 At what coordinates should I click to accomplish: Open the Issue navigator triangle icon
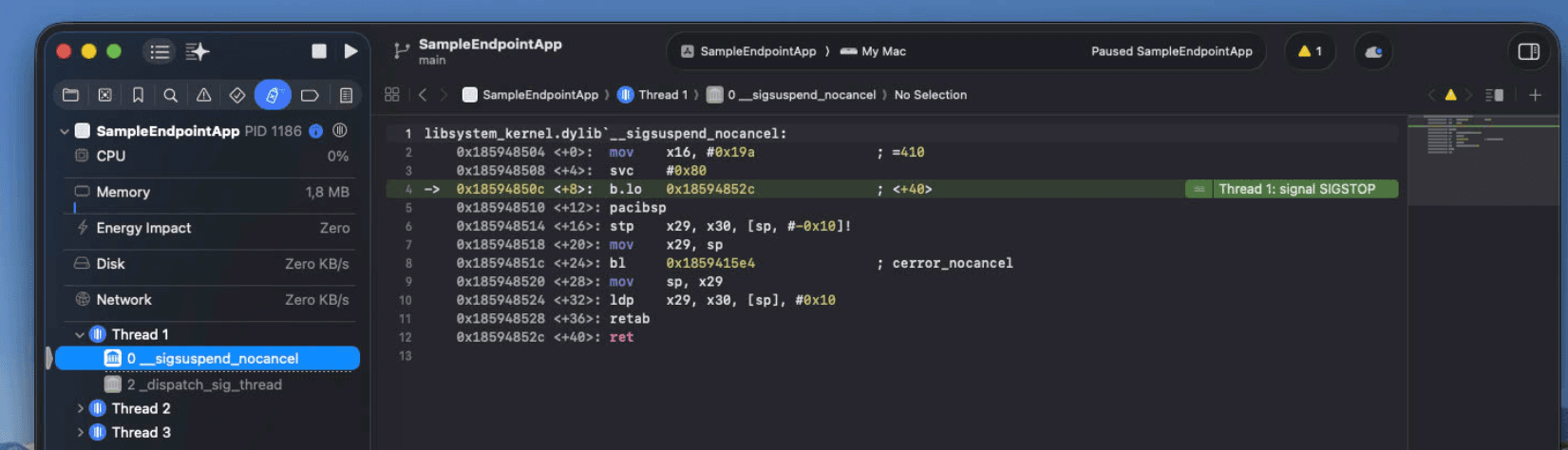point(203,95)
